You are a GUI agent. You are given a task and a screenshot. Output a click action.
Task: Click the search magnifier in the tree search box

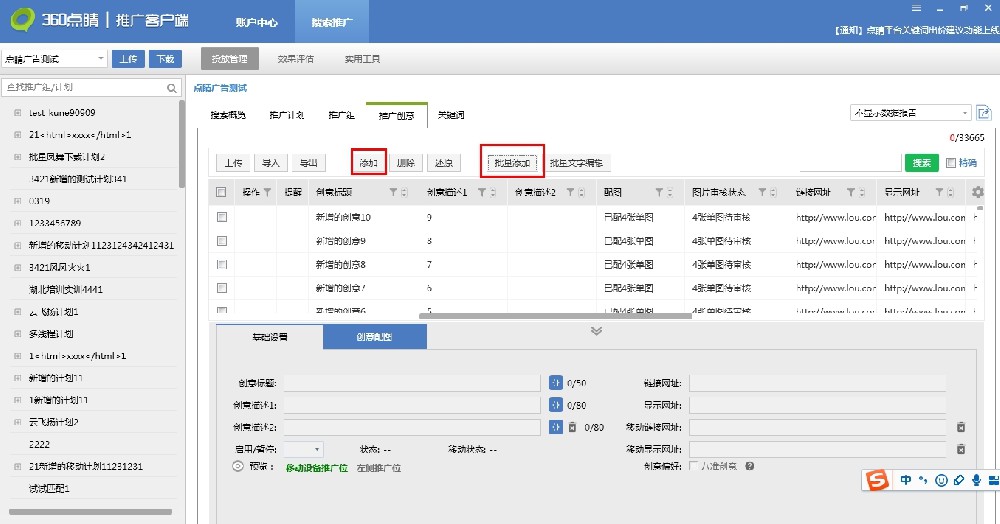point(172,88)
